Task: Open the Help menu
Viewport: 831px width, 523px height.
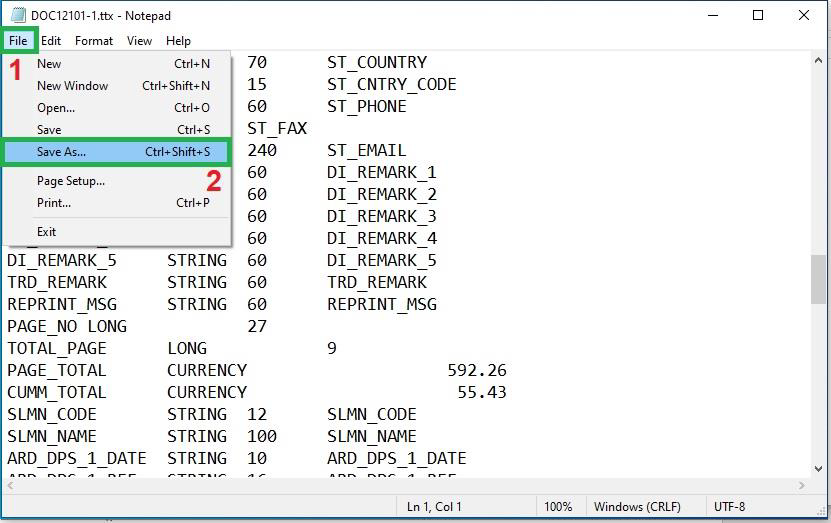Action: (x=178, y=41)
